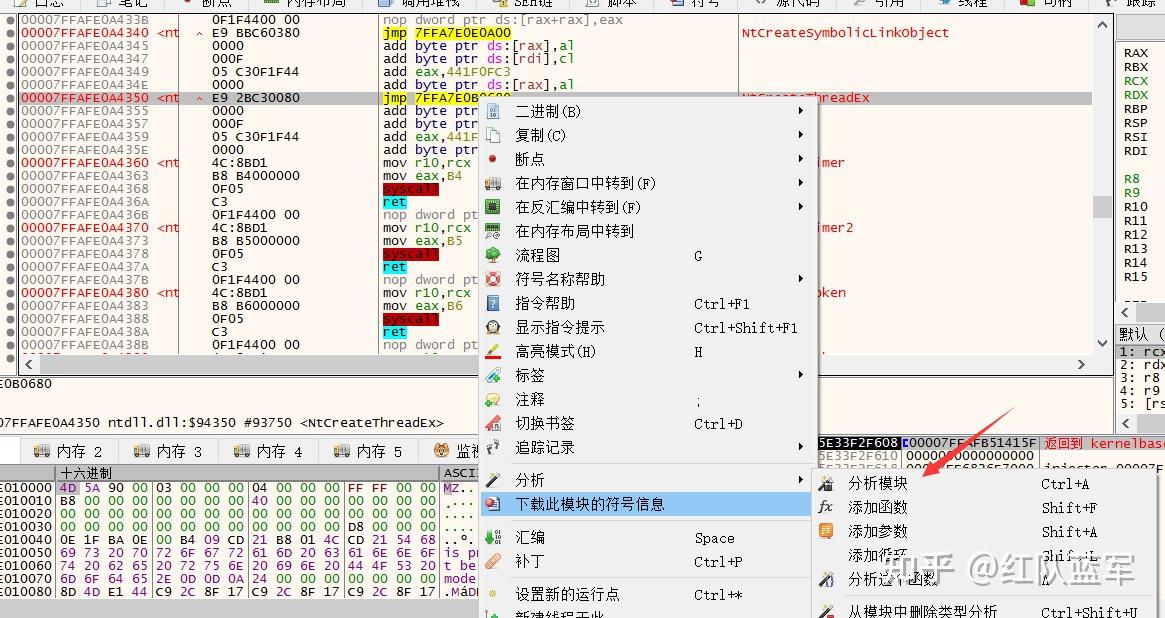Image resolution: width=1165 pixels, height=618 pixels.
Task: Click 分析模块 (Analyze module) option
Action: [x=880, y=483]
